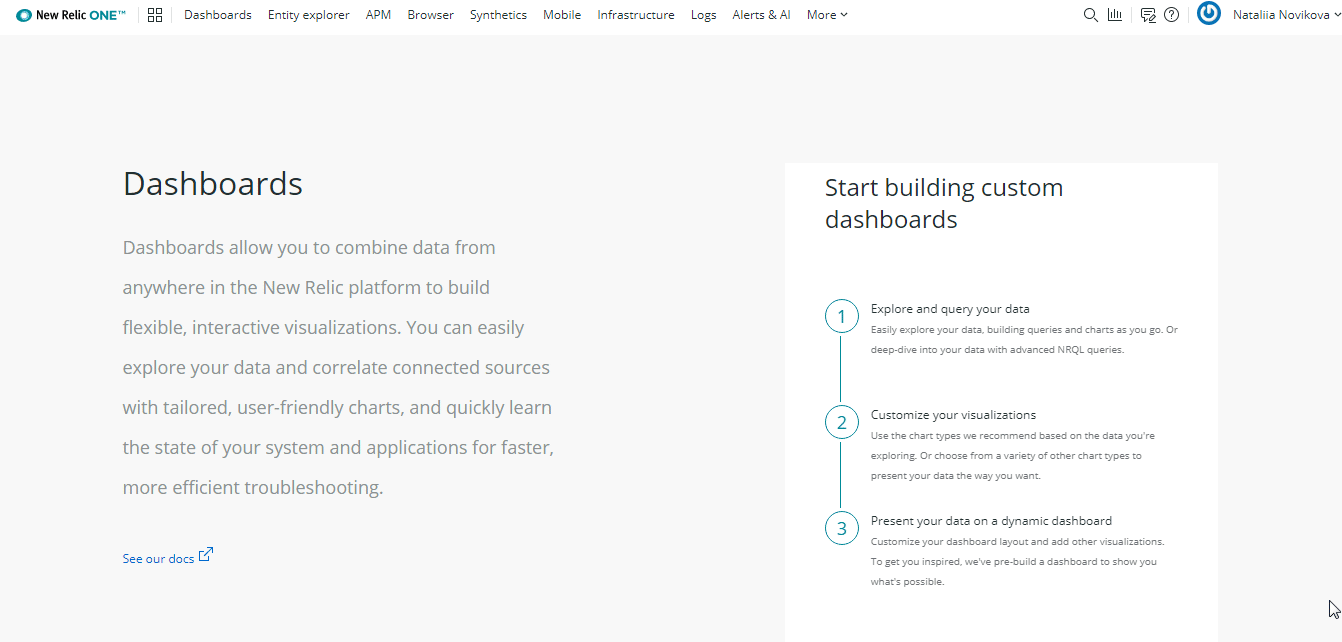The width and height of the screenshot is (1342, 642).
Task: Click the New Relic ONE logo
Action: [x=71, y=15]
